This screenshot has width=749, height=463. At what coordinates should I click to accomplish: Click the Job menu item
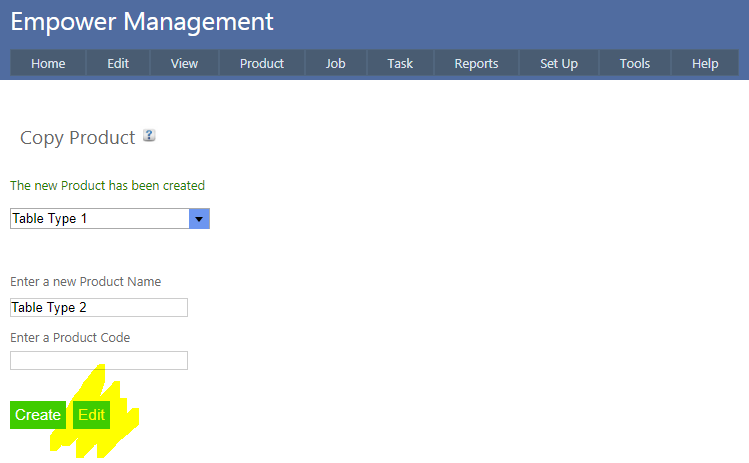pos(336,63)
